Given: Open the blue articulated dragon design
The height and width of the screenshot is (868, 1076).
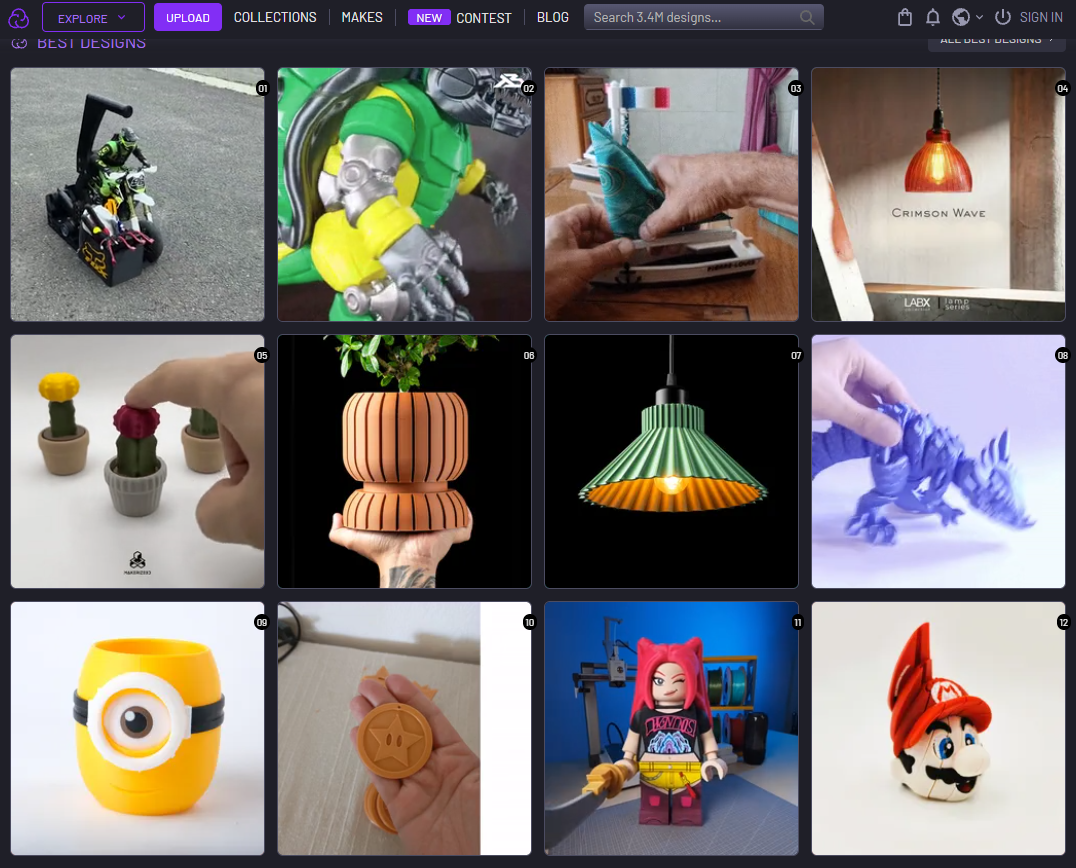Looking at the screenshot, I should point(938,461).
